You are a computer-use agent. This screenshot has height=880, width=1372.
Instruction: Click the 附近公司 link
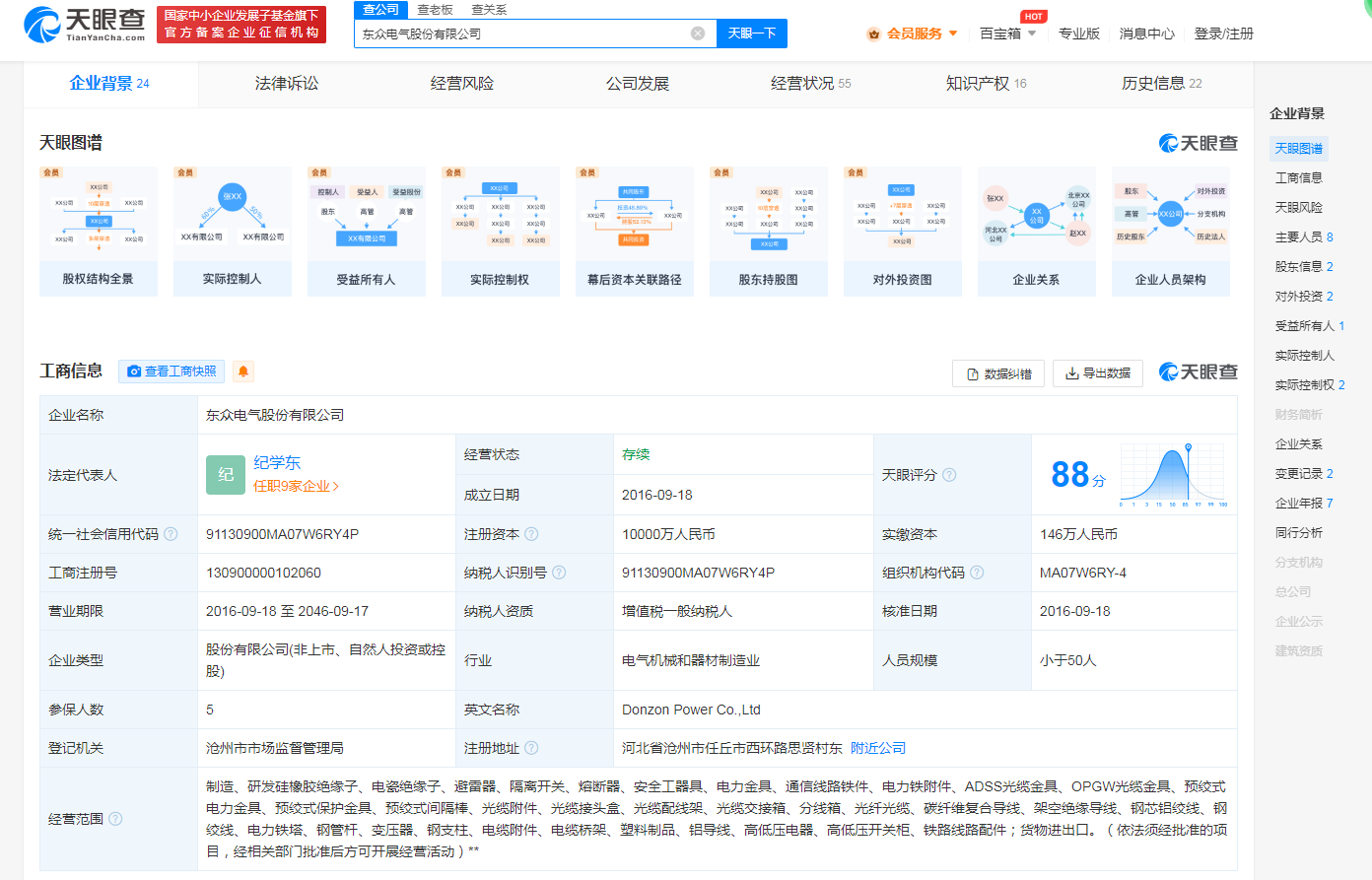click(x=878, y=748)
